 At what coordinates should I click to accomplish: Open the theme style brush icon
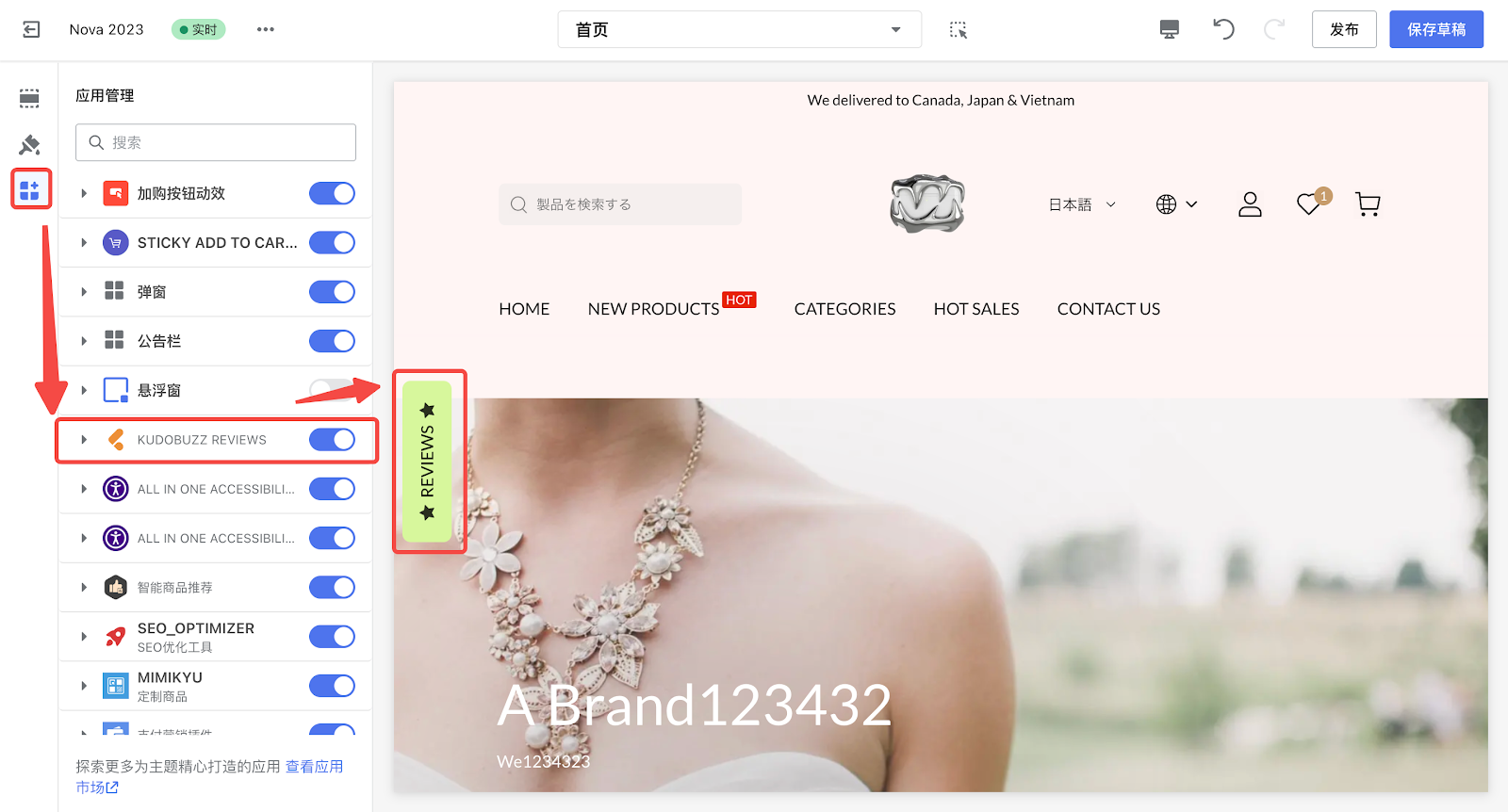tap(29, 144)
